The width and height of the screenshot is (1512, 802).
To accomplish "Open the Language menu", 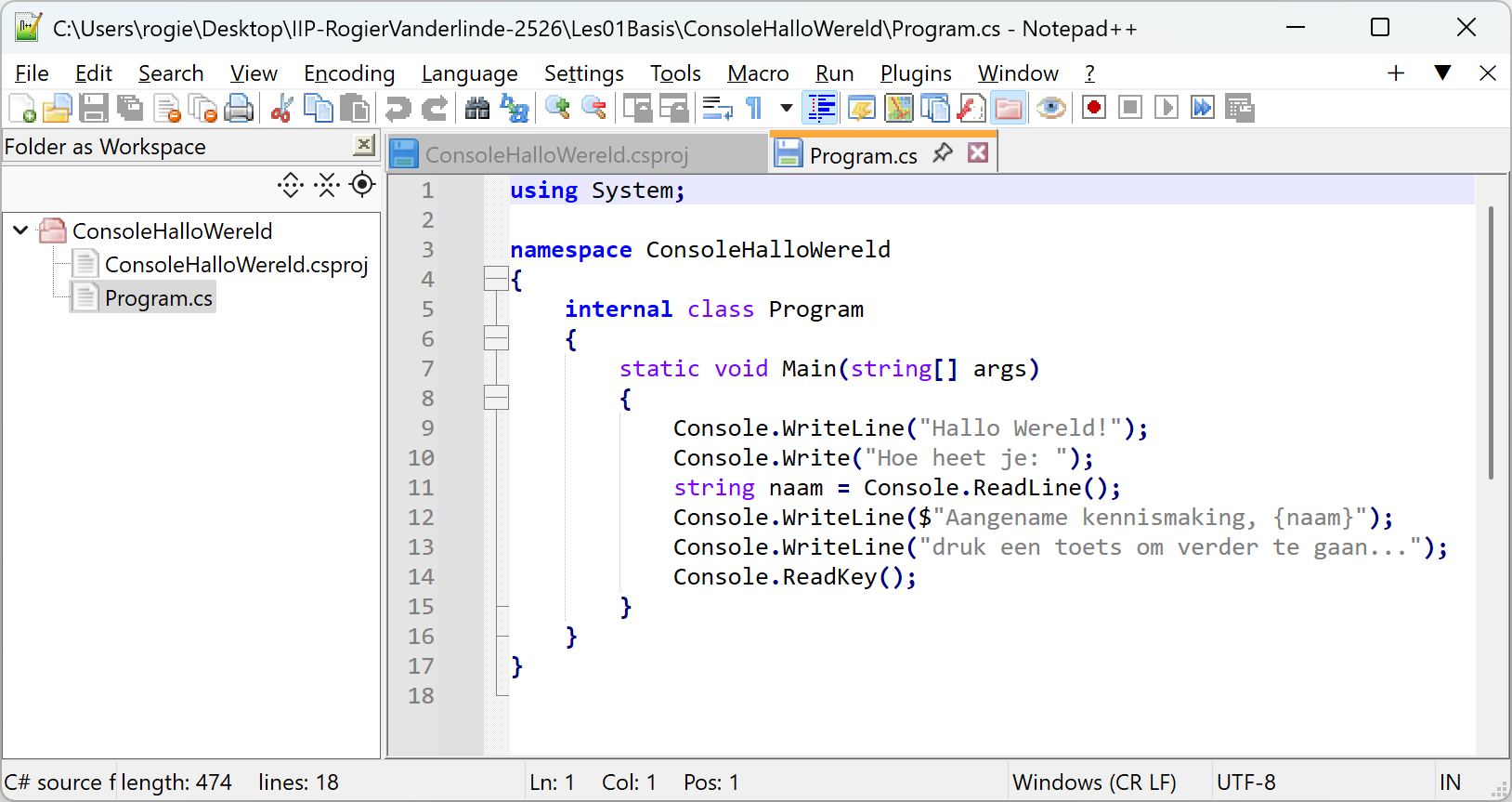I will 469,73.
